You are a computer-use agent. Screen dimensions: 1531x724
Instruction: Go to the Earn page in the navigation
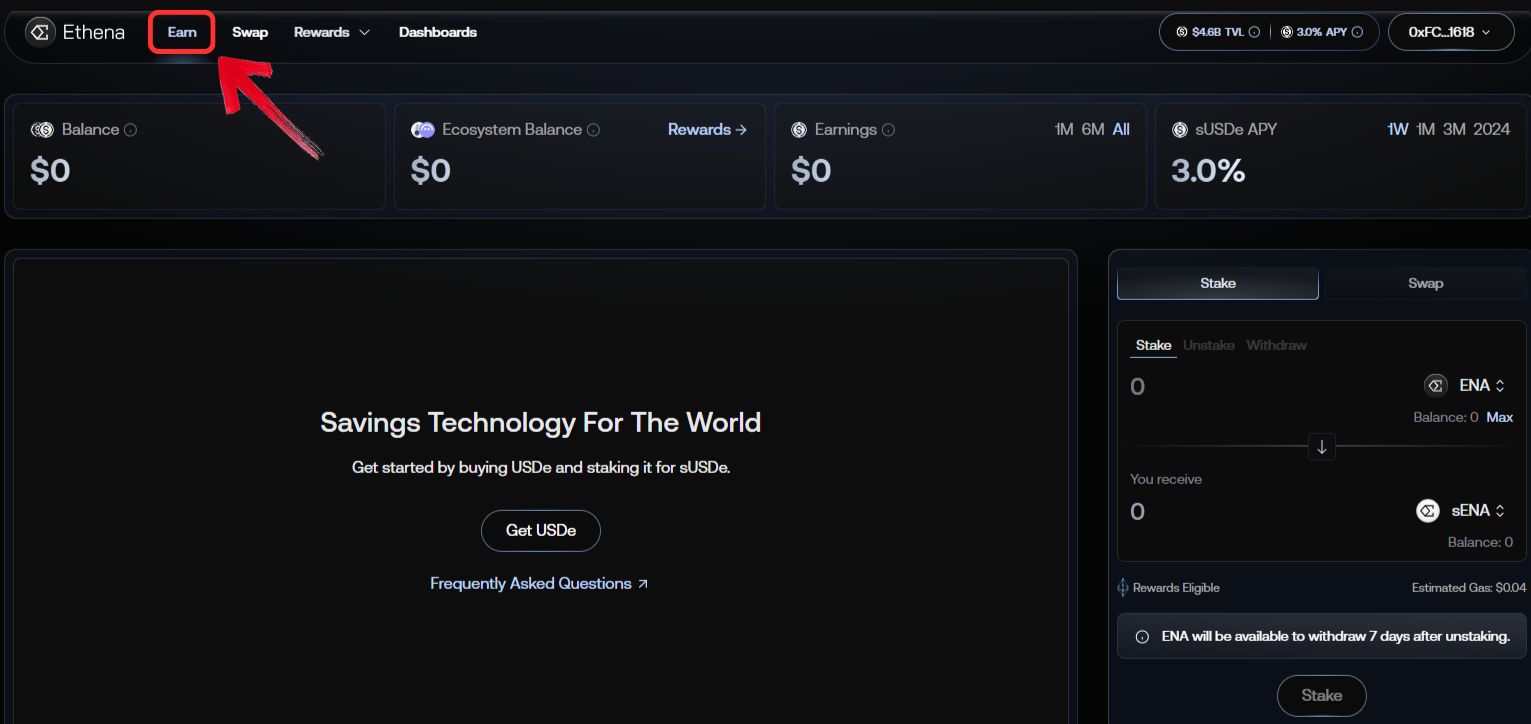[182, 32]
